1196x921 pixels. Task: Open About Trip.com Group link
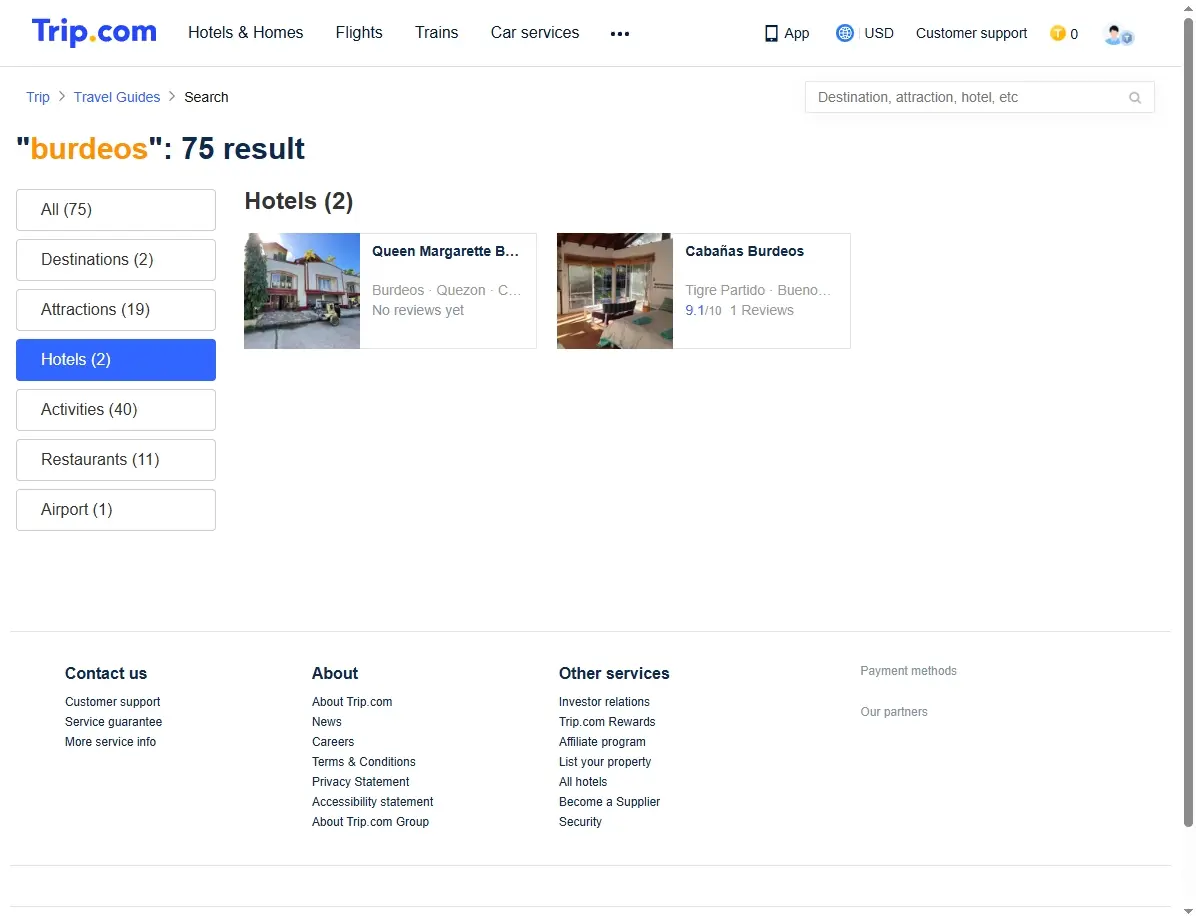(371, 822)
